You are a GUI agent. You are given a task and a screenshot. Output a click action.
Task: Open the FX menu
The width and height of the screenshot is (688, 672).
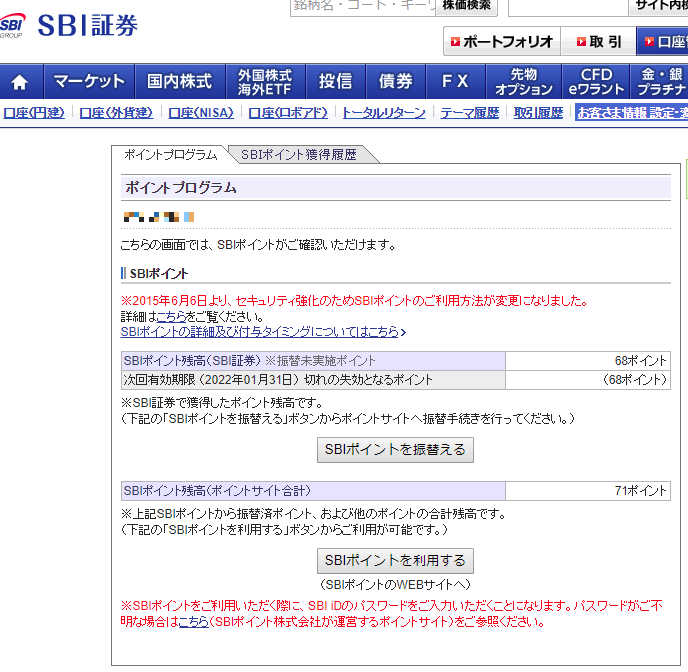pyautogui.click(x=455, y=82)
